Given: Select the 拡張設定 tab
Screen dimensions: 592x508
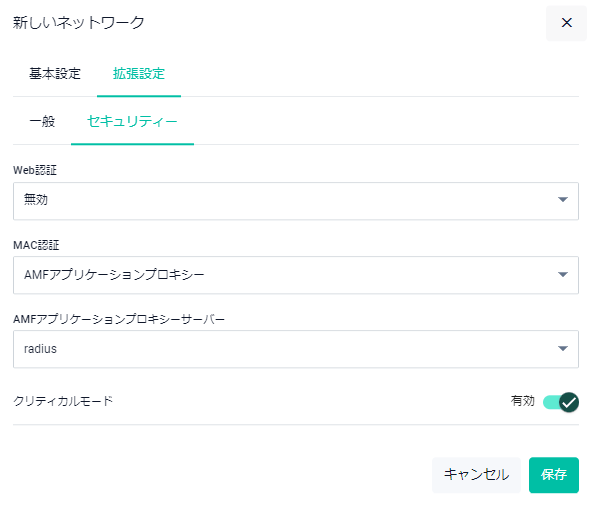Looking at the screenshot, I should pyautogui.click(x=139, y=74).
